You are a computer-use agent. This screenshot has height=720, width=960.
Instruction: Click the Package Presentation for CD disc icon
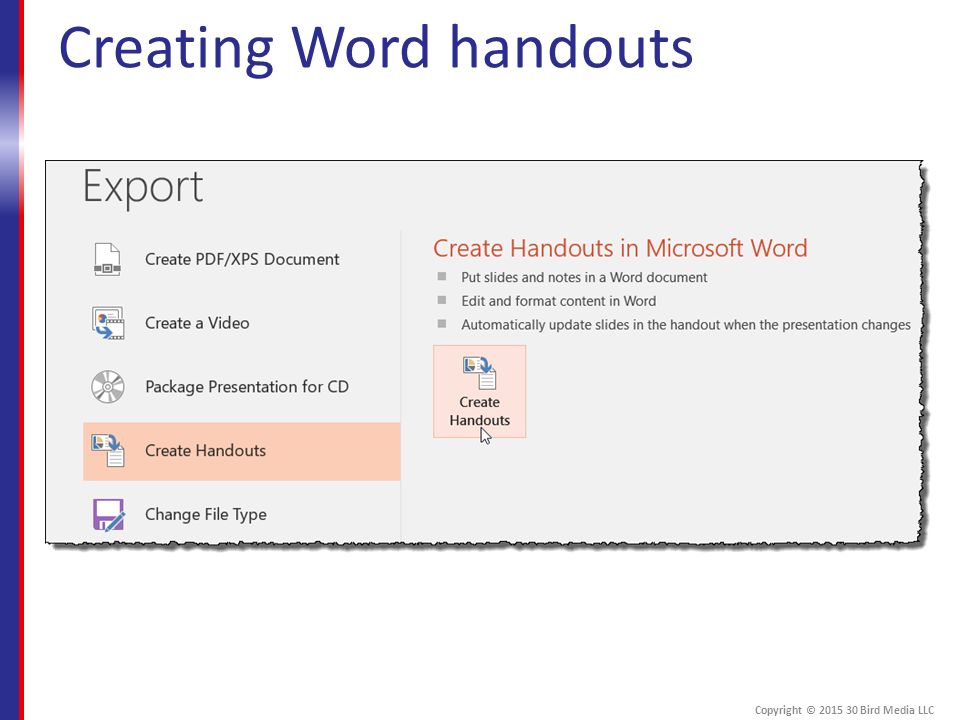click(108, 387)
